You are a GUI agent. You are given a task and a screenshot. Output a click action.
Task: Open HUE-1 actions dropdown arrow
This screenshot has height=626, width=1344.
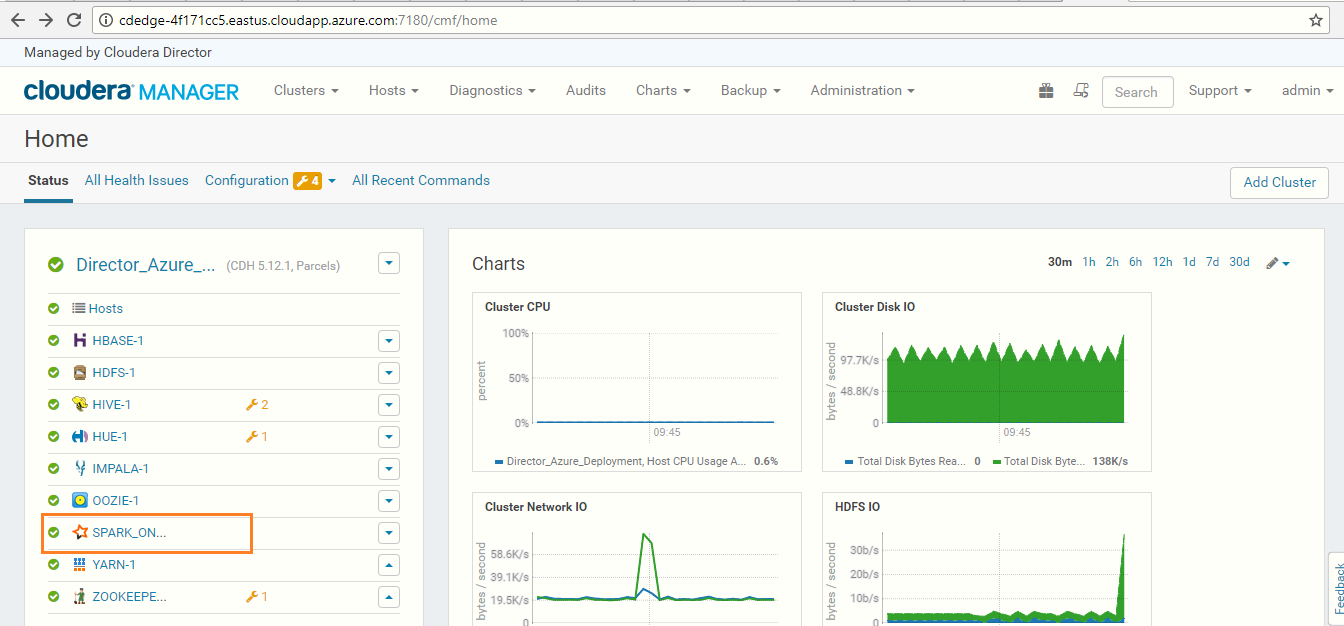click(389, 437)
